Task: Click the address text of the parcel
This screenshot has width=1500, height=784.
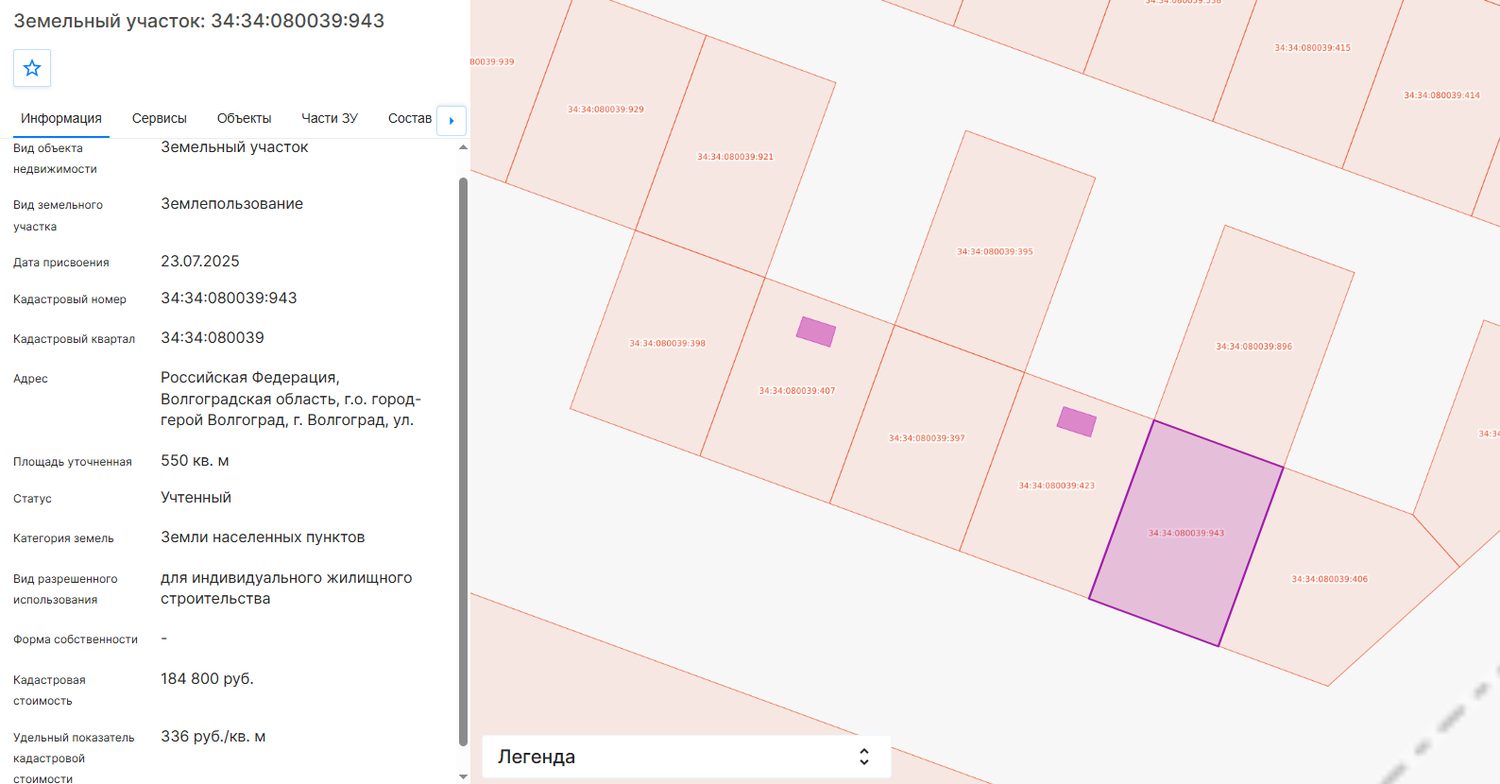Action: (x=291, y=399)
